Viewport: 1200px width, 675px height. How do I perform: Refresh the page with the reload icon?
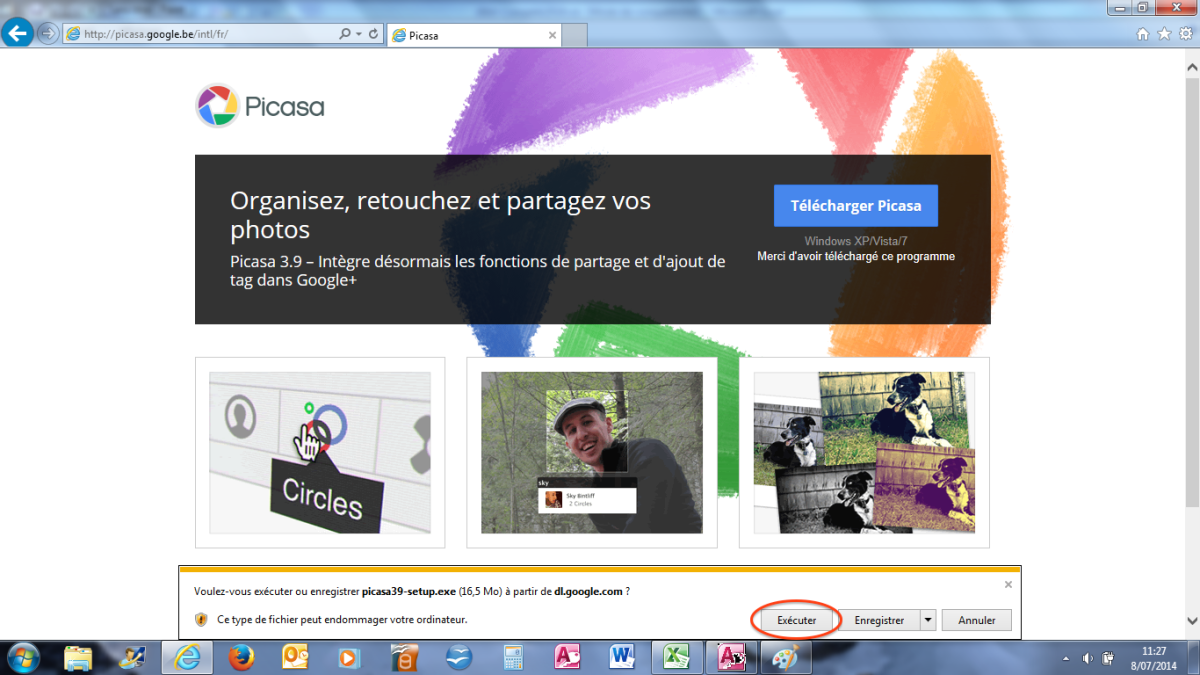[x=374, y=33]
